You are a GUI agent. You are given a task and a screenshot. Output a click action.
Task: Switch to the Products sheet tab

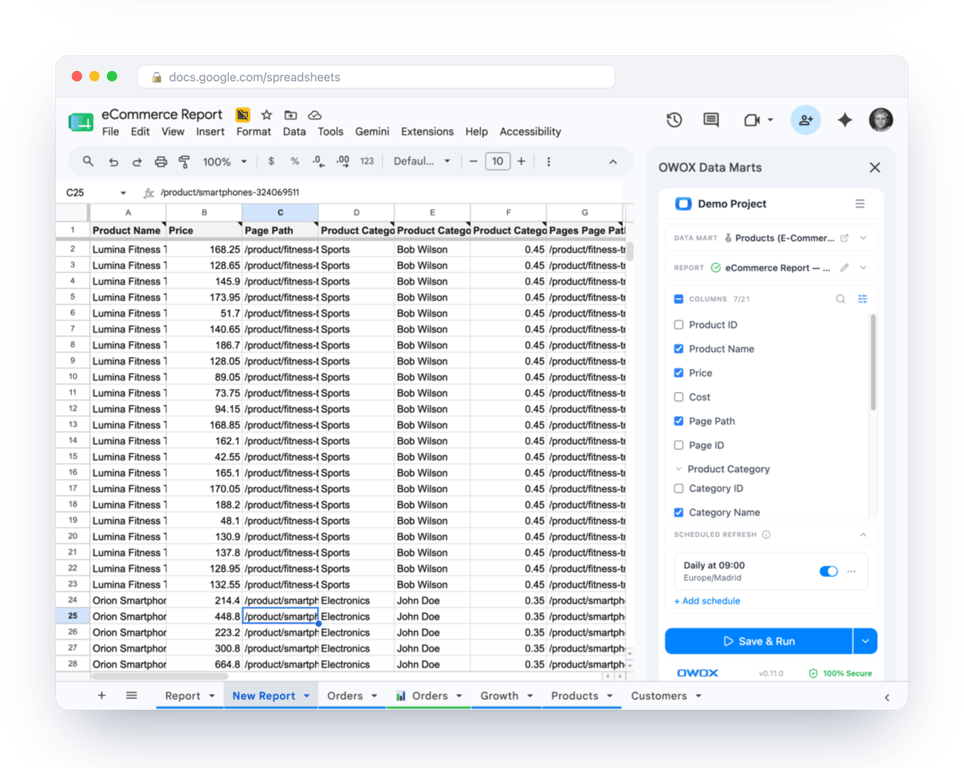coord(575,695)
